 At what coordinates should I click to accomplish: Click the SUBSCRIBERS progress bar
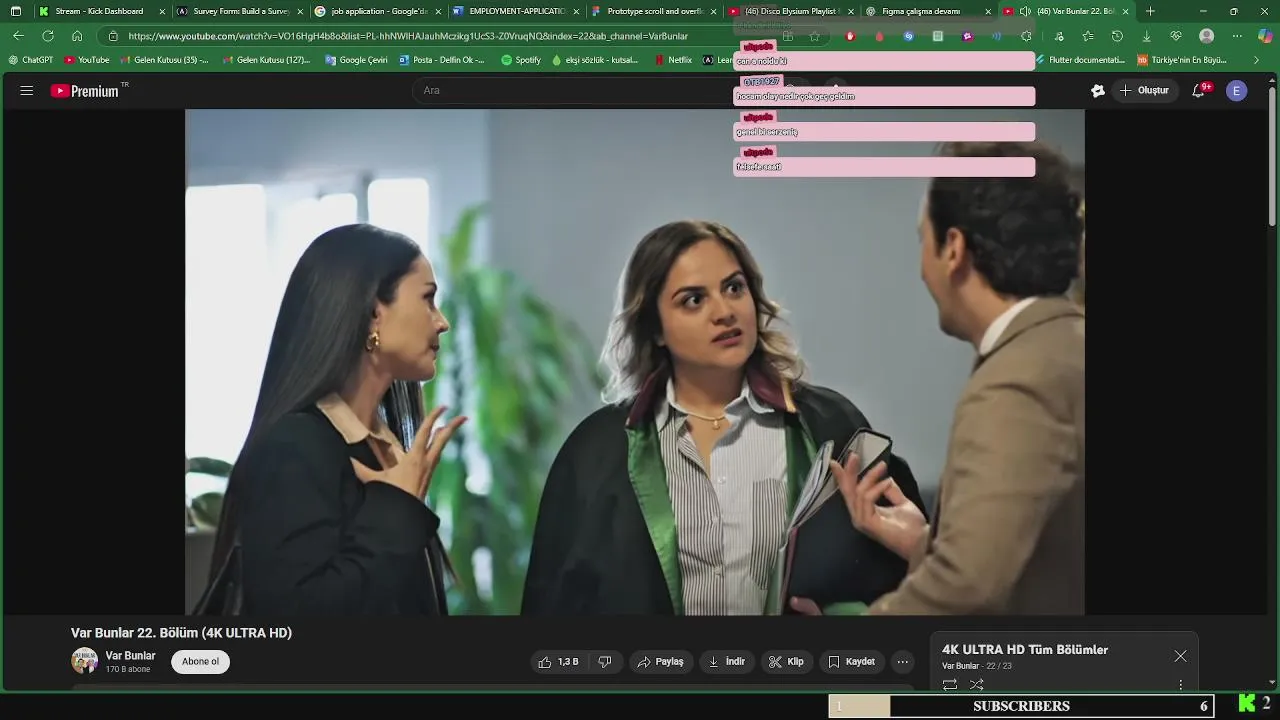(x=1021, y=706)
